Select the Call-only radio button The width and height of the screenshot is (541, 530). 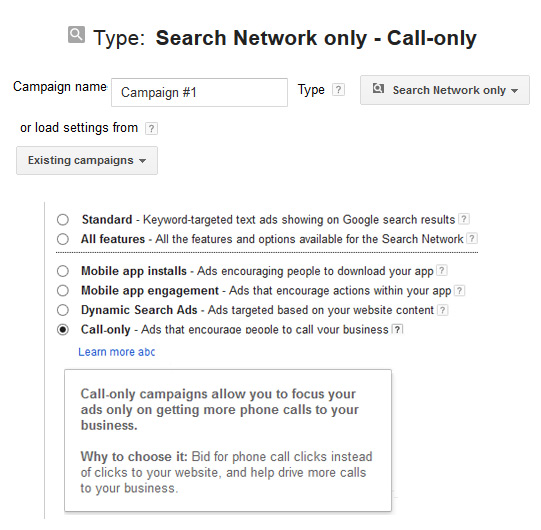(x=63, y=330)
